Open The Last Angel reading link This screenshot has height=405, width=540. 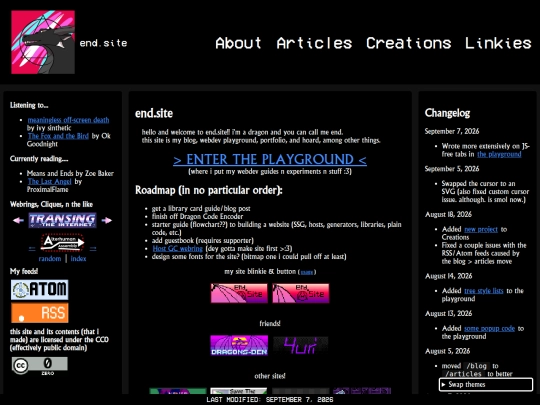click(50, 181)
